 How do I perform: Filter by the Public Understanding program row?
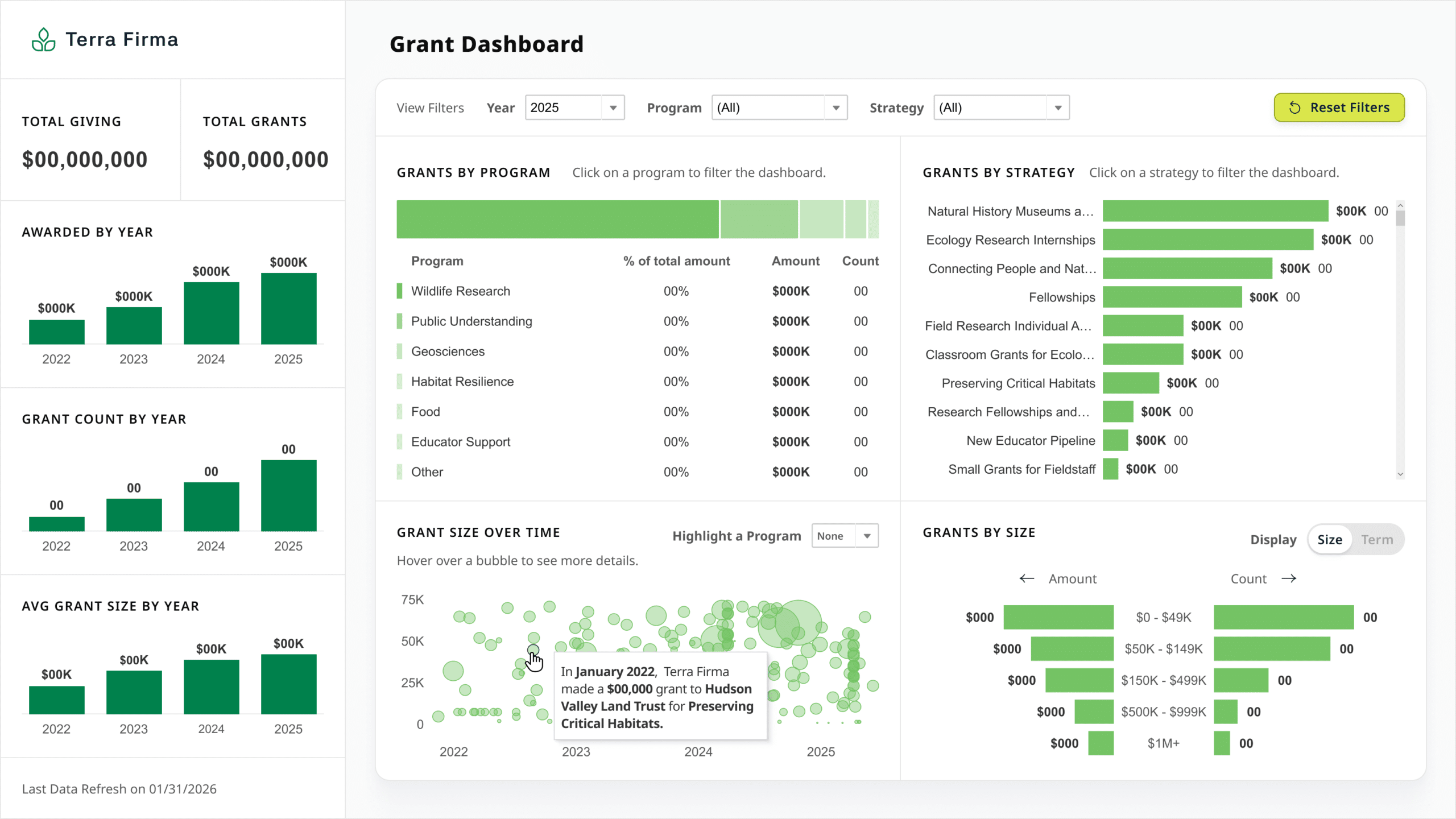point(638,321)
